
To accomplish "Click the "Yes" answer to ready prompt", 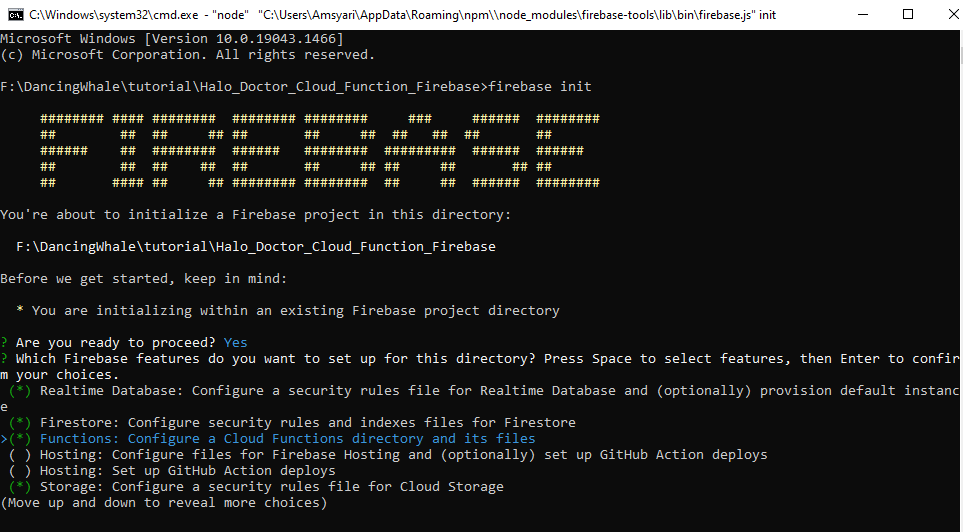I will click(x=235, y=343).
